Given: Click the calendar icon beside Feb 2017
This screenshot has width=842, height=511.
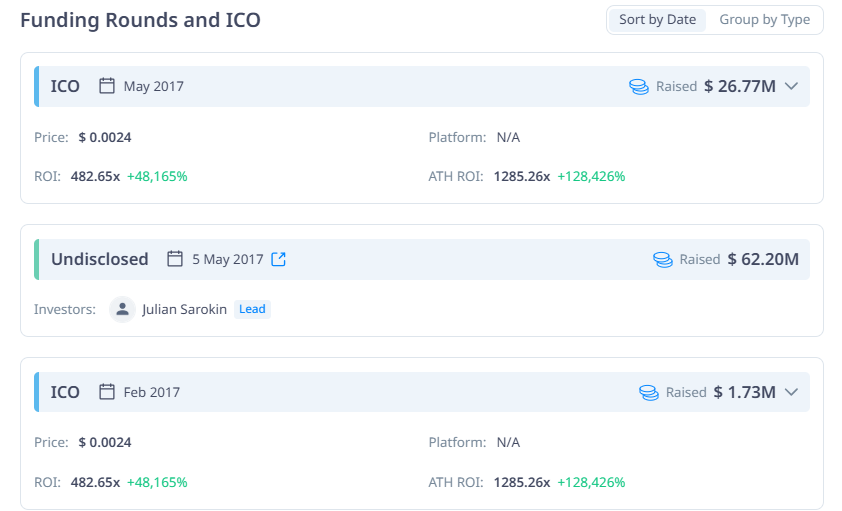Looking at the screenshot, I should [107, 392].
